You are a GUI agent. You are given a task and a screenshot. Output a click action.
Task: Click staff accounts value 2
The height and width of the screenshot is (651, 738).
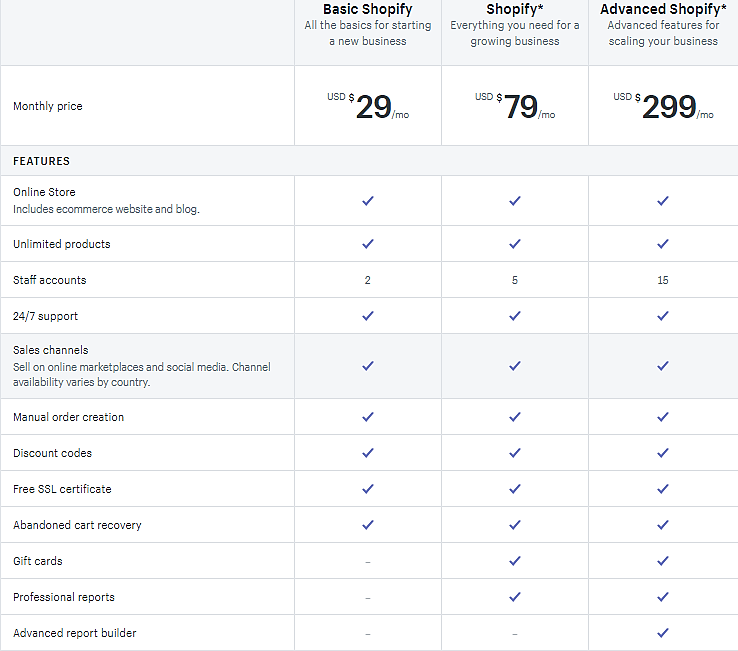(x=368, y=280)
